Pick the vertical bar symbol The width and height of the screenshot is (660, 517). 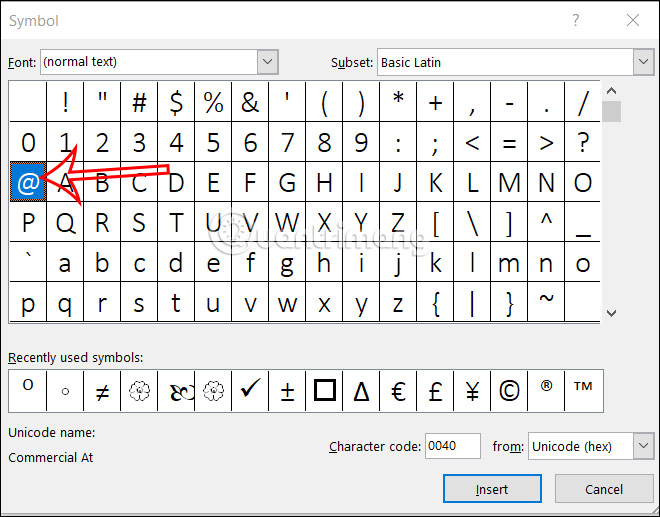(x=472, y=302)
